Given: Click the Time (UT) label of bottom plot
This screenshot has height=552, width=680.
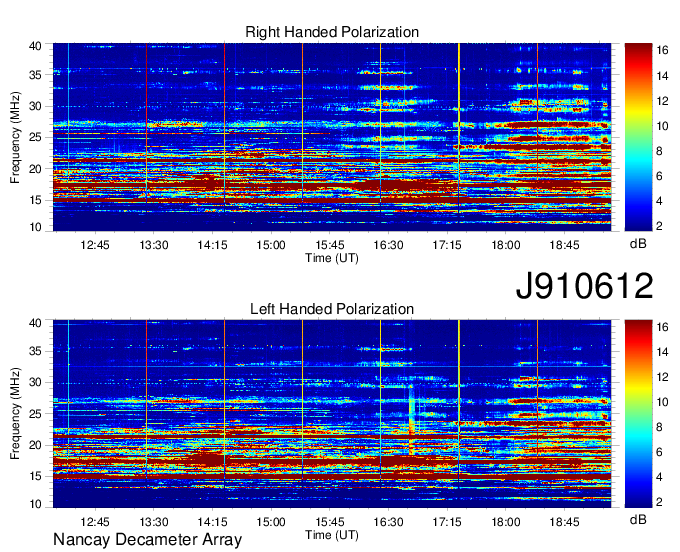Looking at the screenshot, I should (x=332, y=535).
